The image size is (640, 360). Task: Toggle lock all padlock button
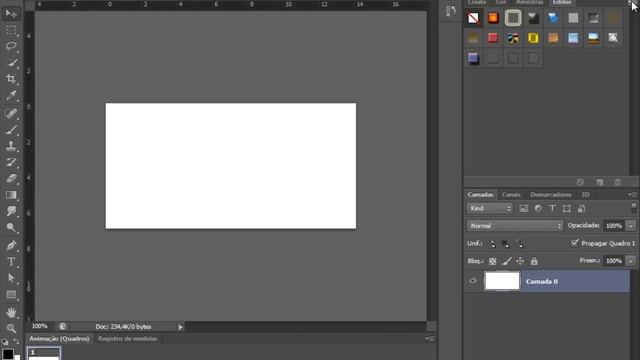[x=534, y=261]
